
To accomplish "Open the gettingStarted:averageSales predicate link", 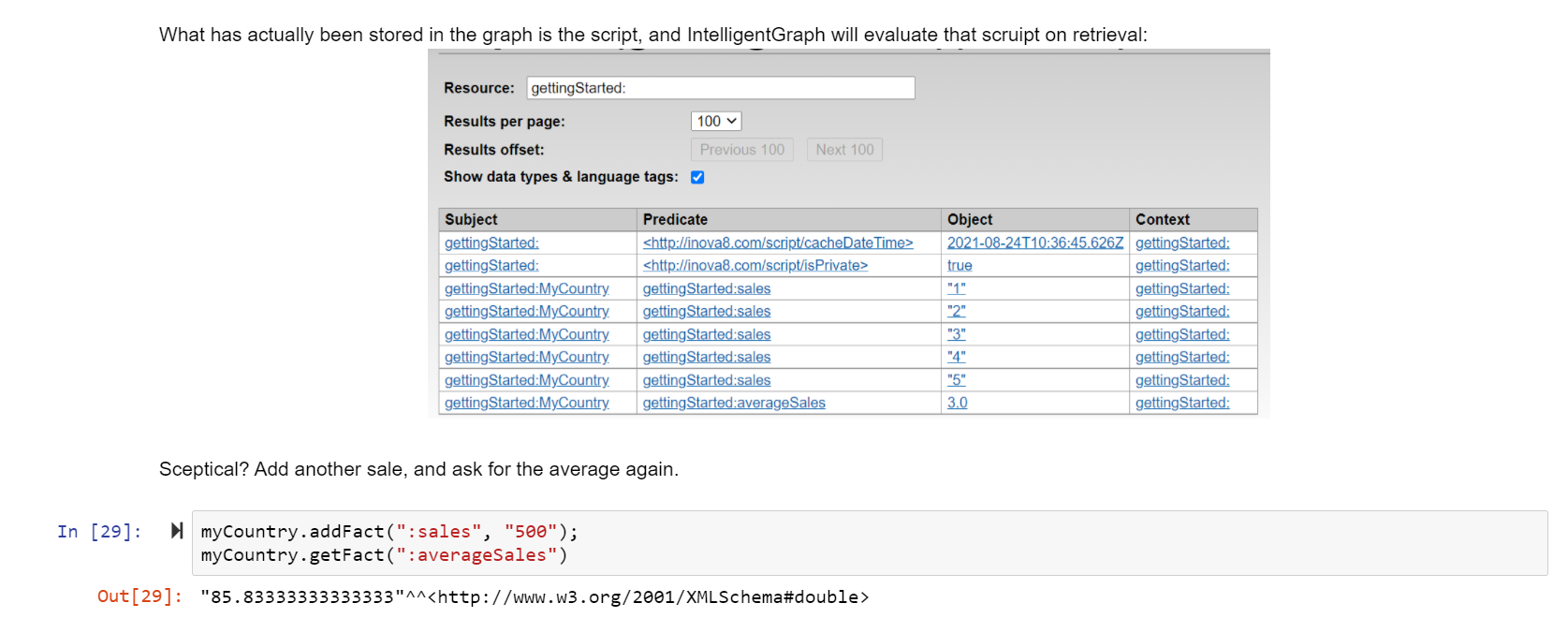I will pos(733,403).
